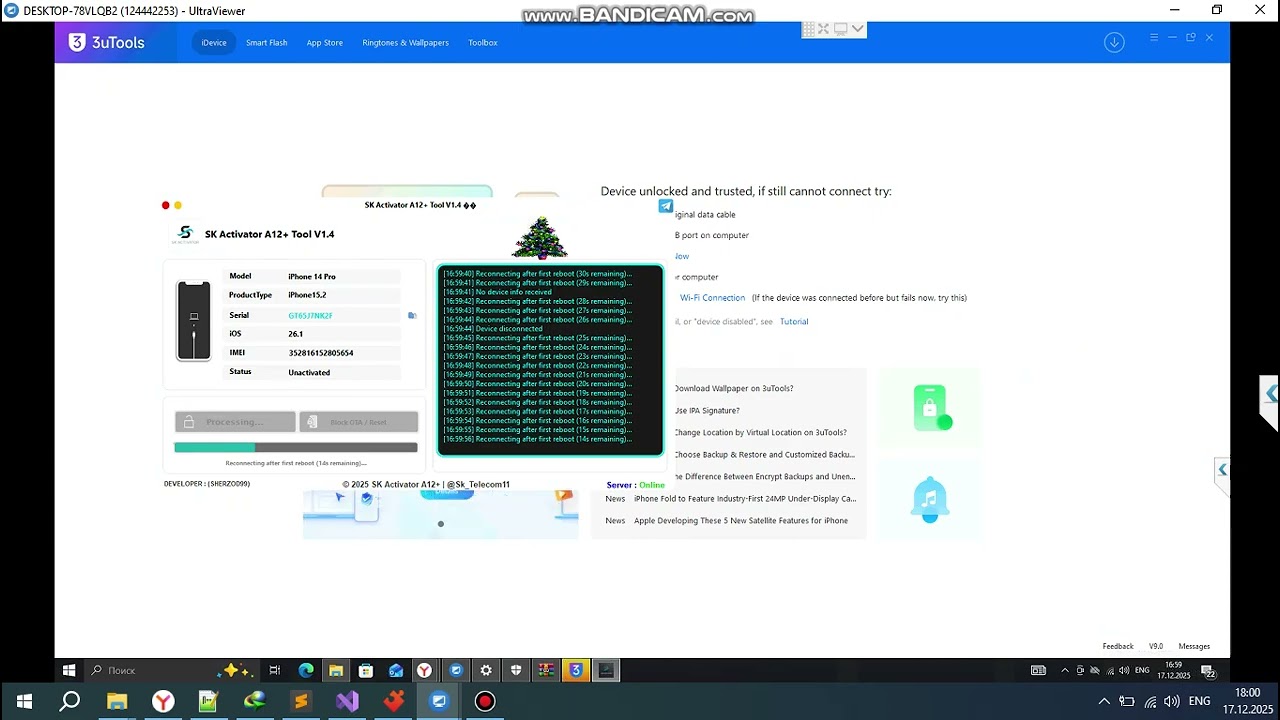Viewport: 1280px width, 720px height.
Task: Open Bandicam recorder in local taskbar
Action: pos(485,701)
